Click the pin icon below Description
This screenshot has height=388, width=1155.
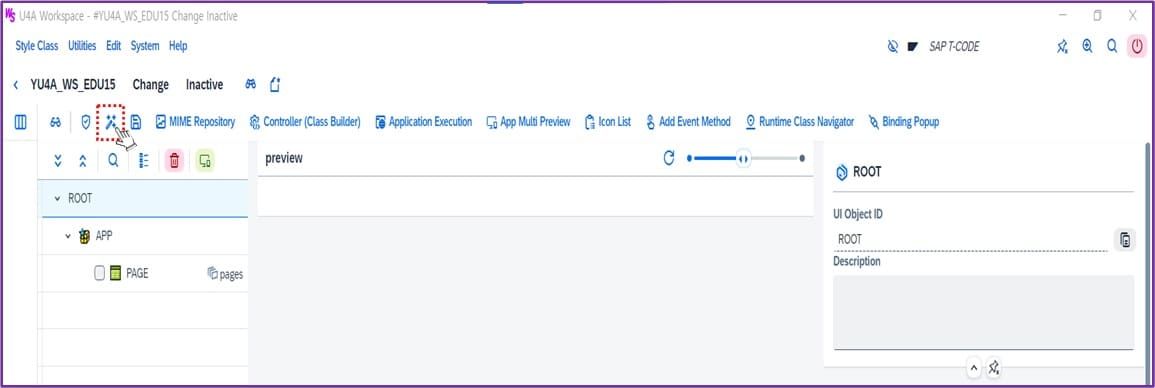(x=993, y=367)
